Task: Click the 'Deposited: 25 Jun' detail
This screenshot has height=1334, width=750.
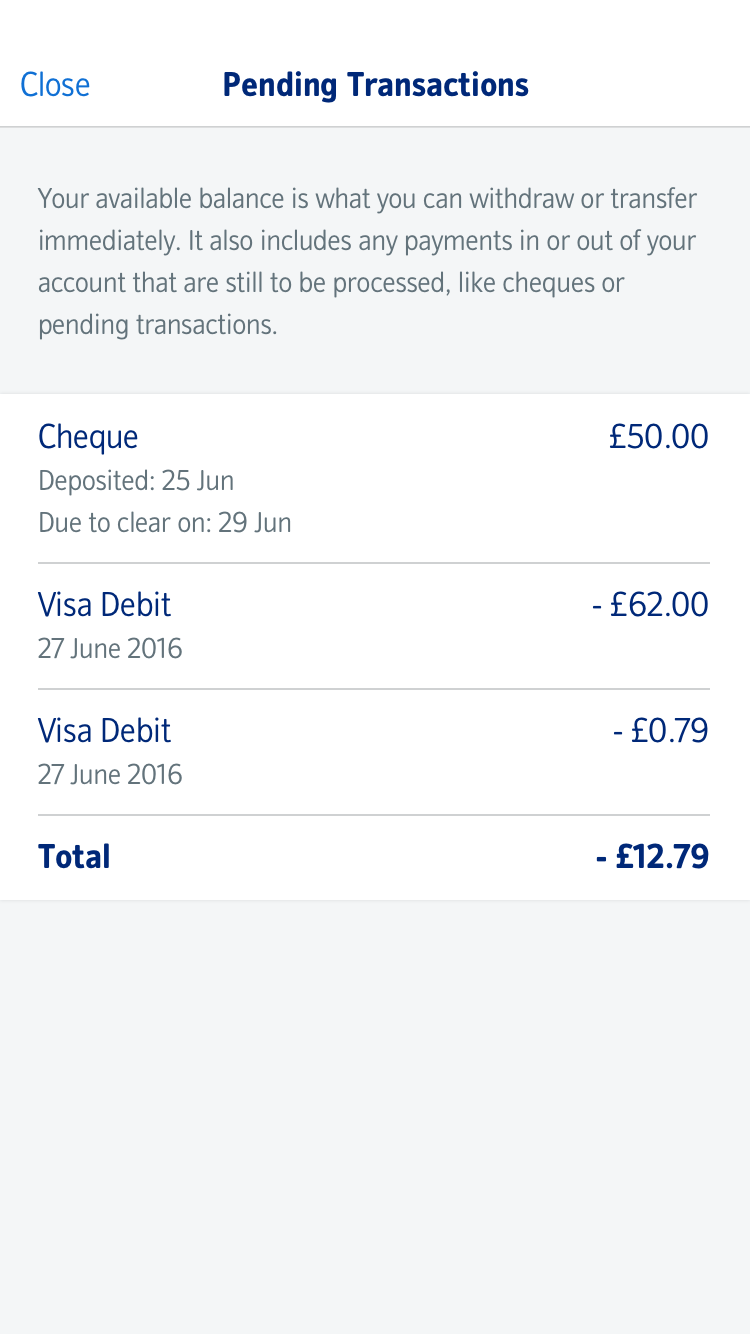Action: [136, 481]
